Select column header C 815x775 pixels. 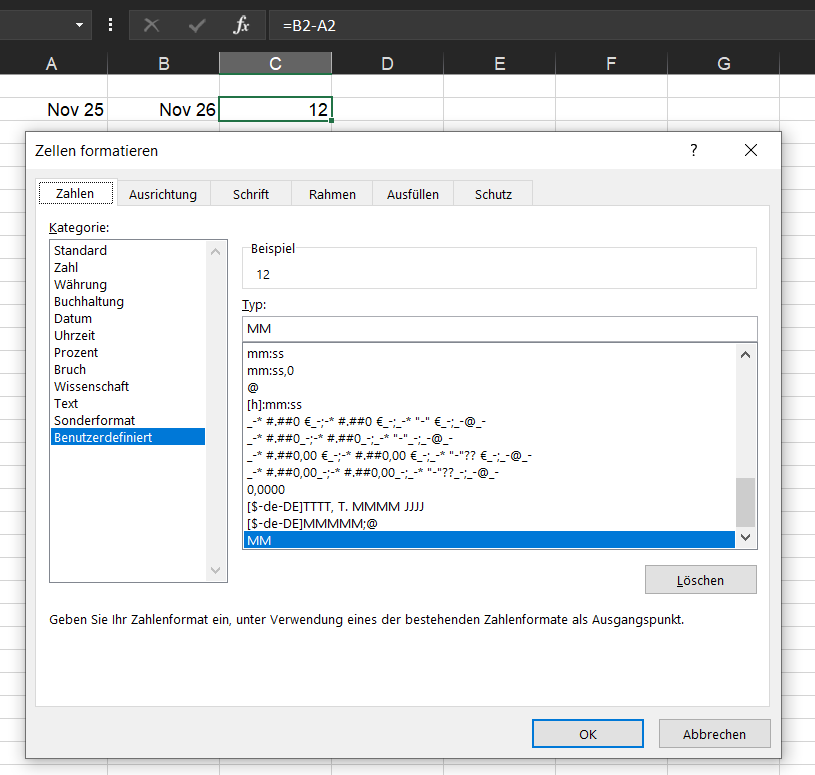coord(275,63)
